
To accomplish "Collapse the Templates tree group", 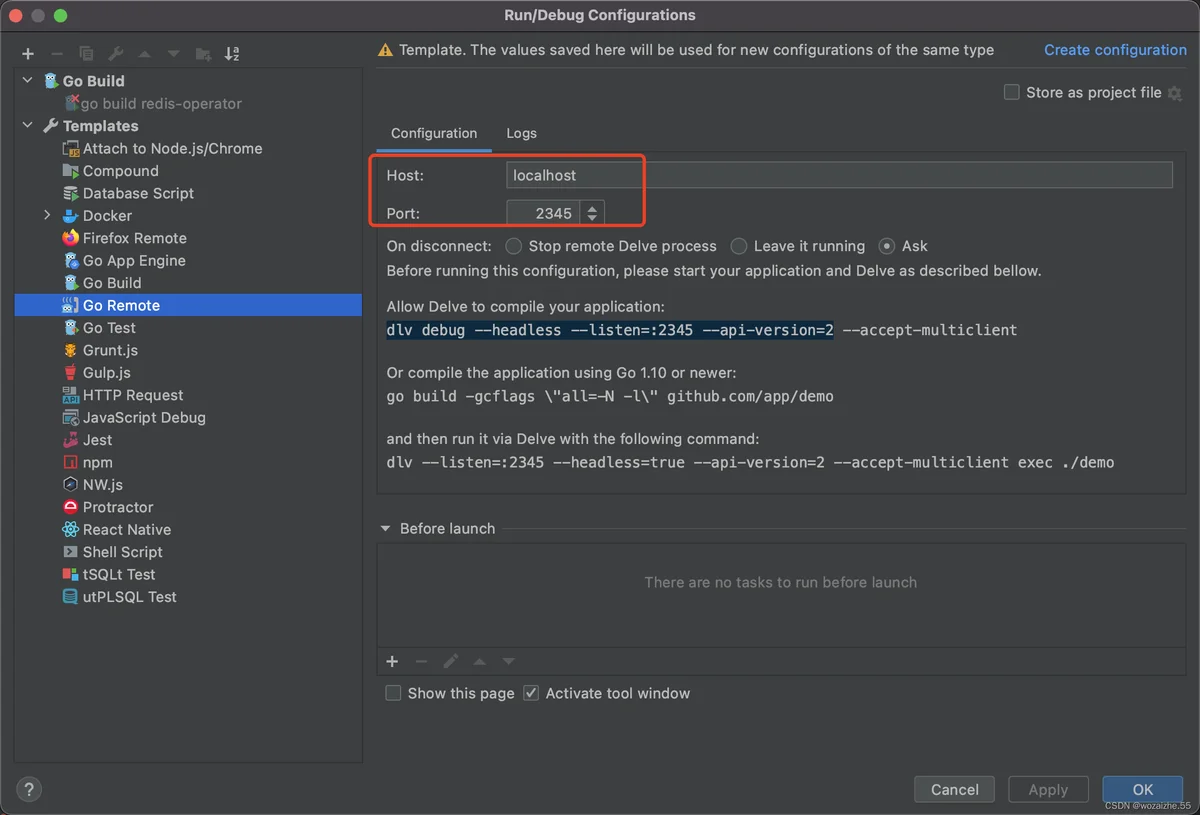I will 27,126.
